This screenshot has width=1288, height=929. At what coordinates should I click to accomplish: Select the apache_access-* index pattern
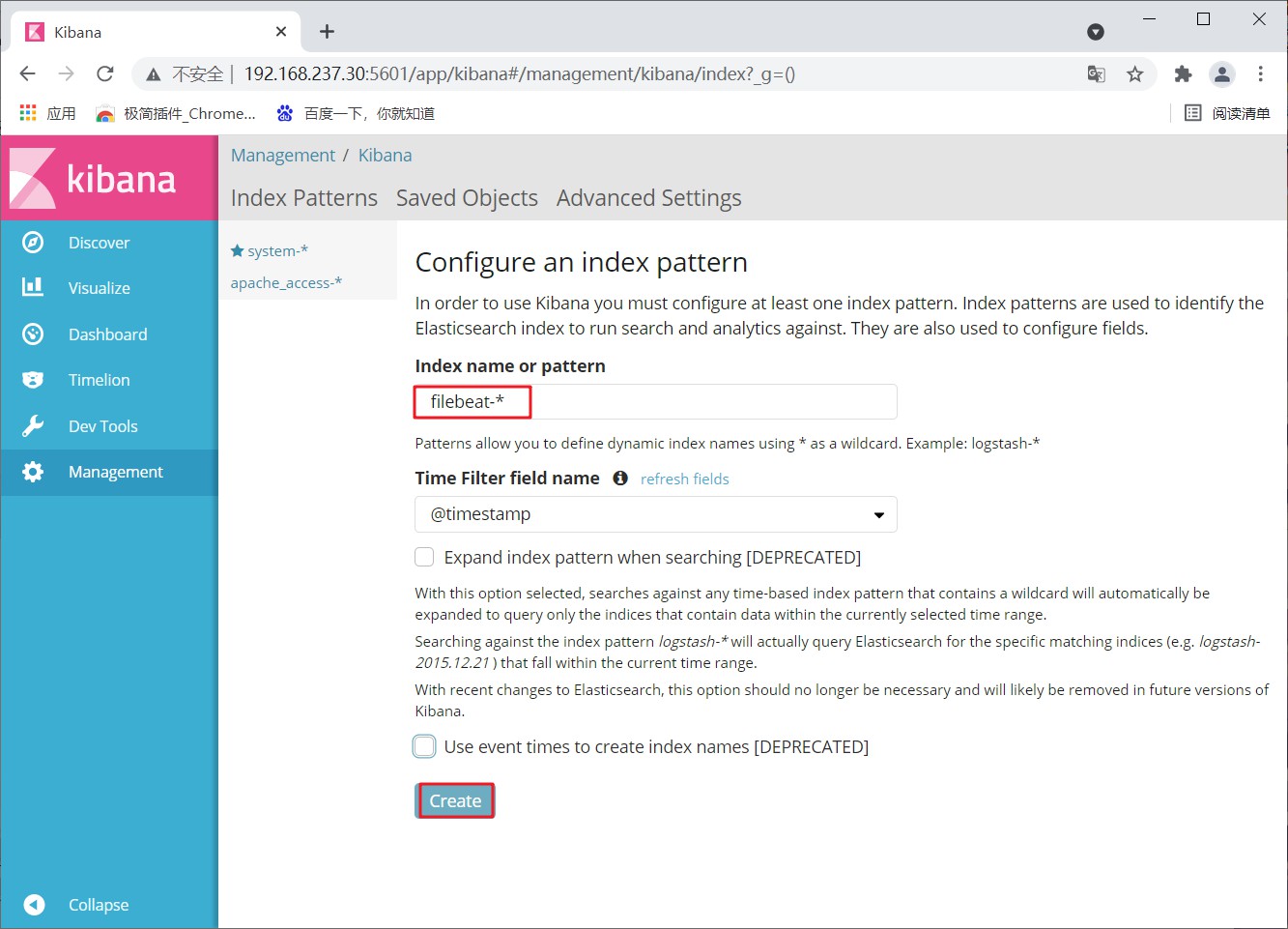click(x=286, y=282)
